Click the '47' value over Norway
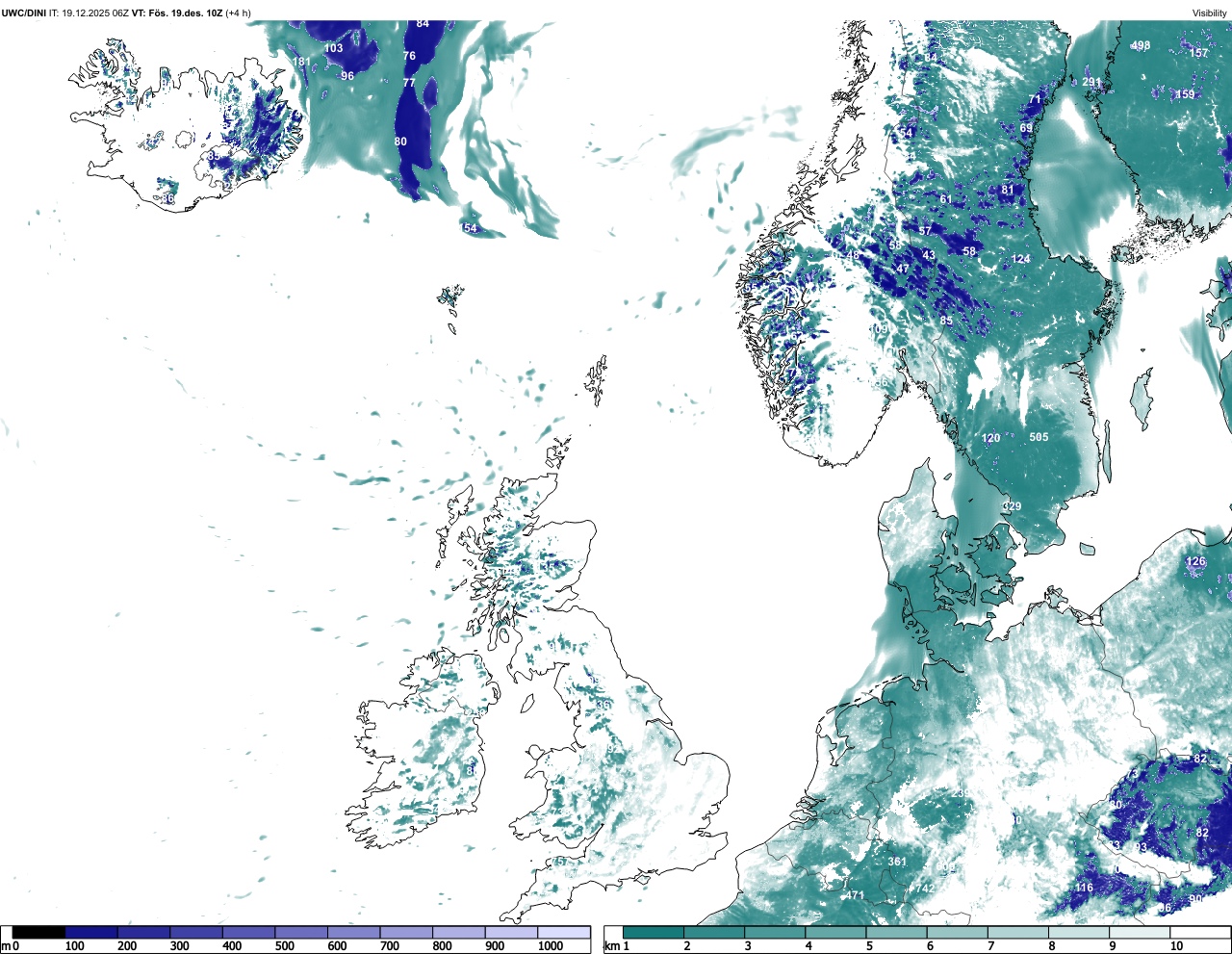The width and height of the screenshot is (1232, 954). 903,269
